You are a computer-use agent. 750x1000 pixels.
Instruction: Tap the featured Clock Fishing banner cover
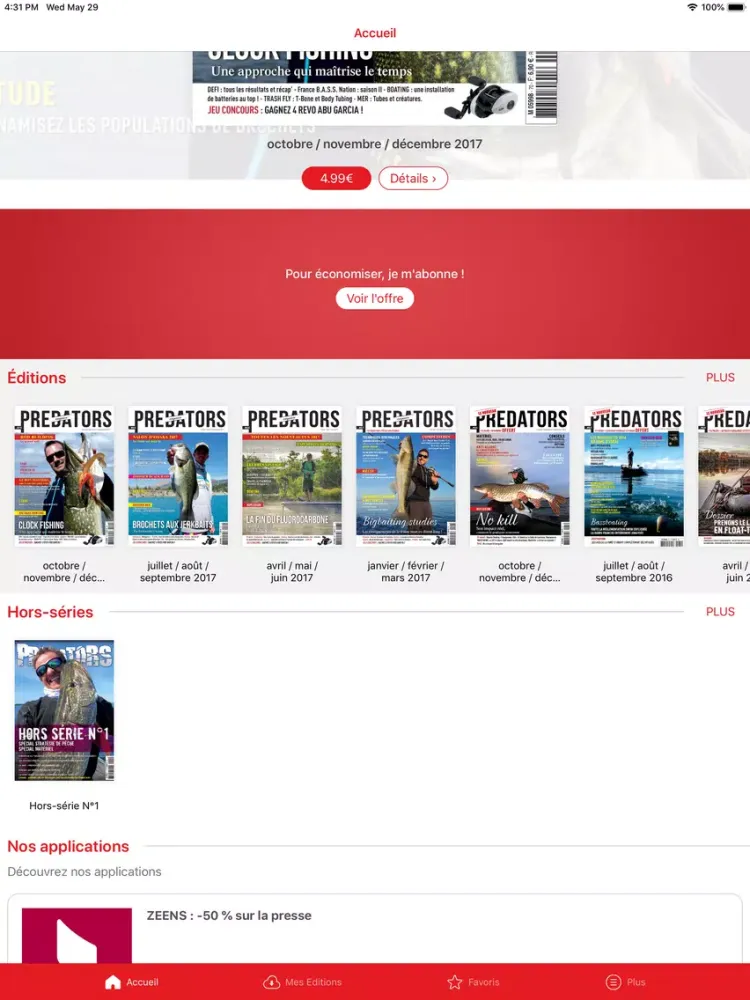(375, 88)
